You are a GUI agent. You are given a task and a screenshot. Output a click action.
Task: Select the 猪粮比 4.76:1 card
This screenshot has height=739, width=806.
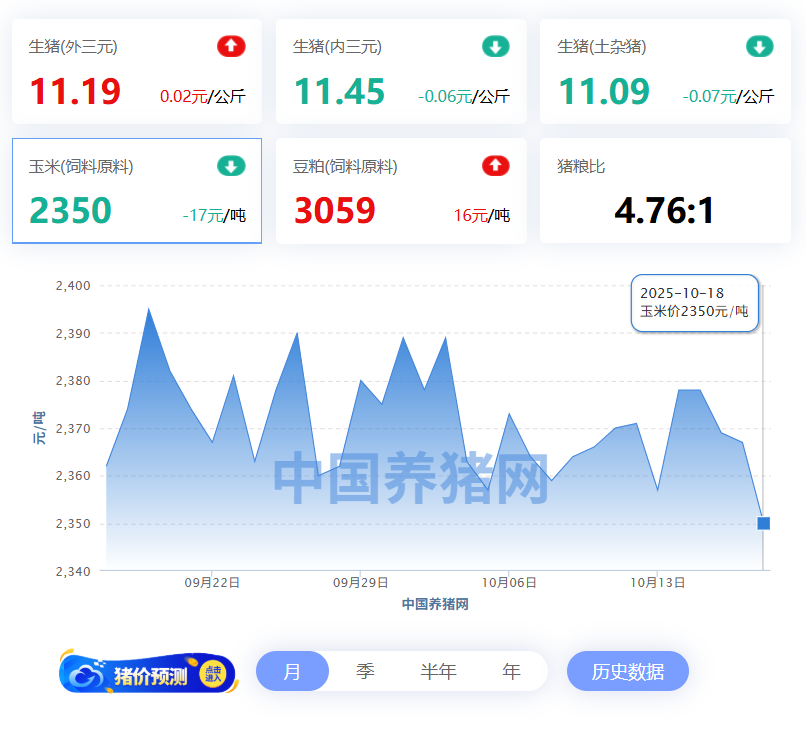665,191
